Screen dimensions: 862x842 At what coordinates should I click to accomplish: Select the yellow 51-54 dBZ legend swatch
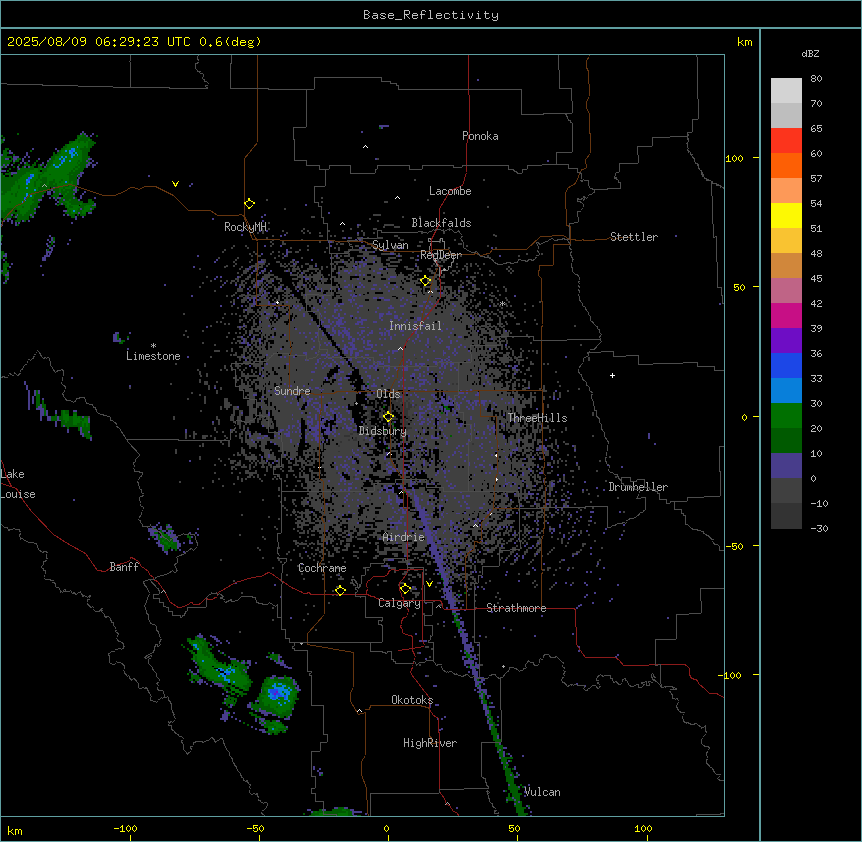[786, 215]
